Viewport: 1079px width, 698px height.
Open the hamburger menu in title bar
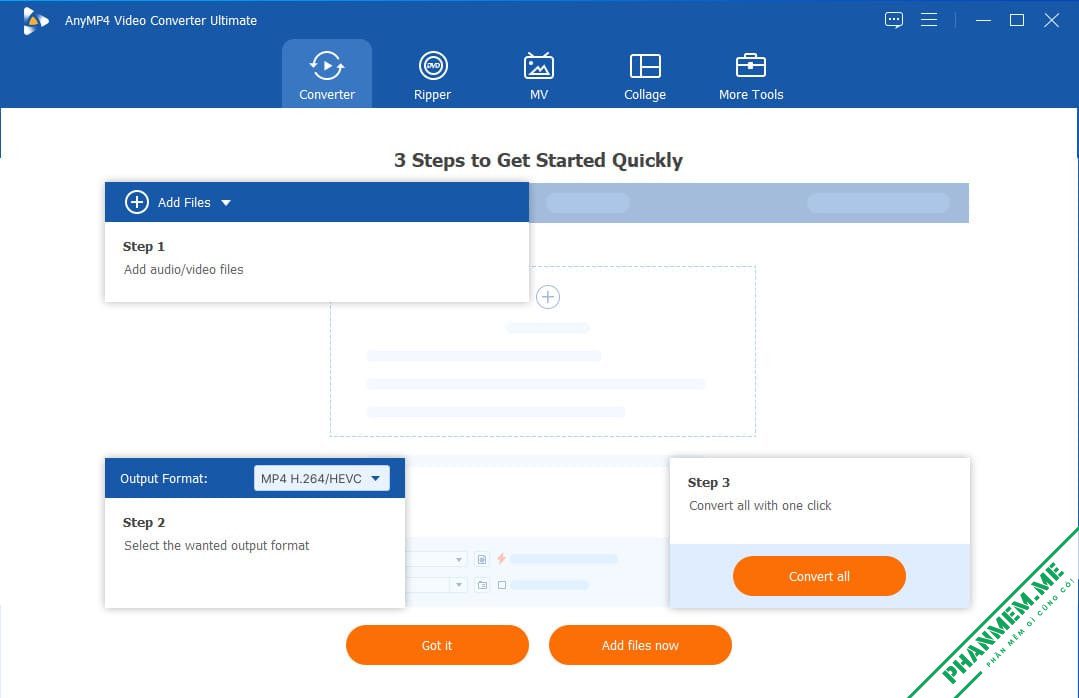click(x=929, y=20)
